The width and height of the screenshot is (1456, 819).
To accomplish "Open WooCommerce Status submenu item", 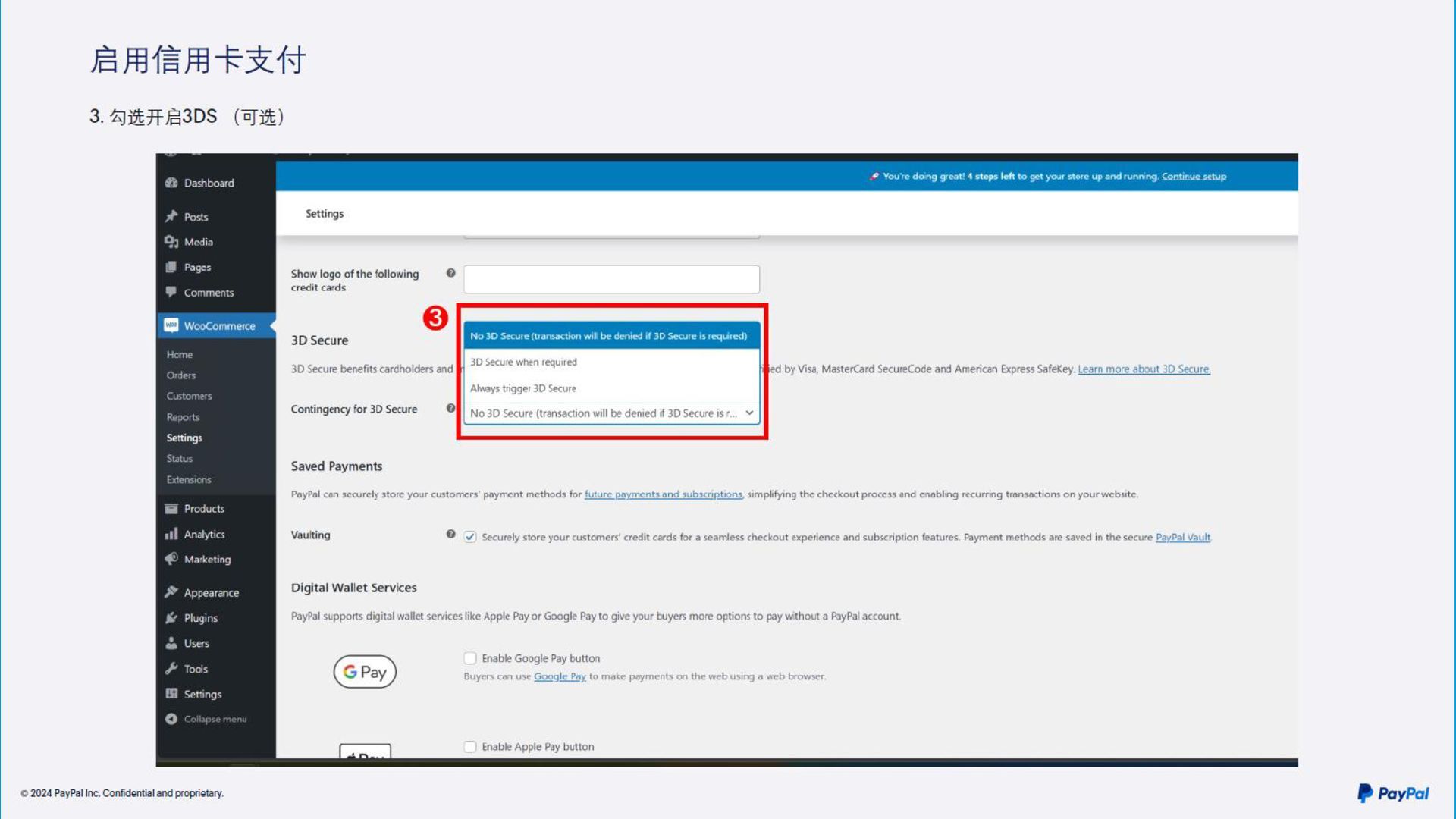I will coord(180,458).
